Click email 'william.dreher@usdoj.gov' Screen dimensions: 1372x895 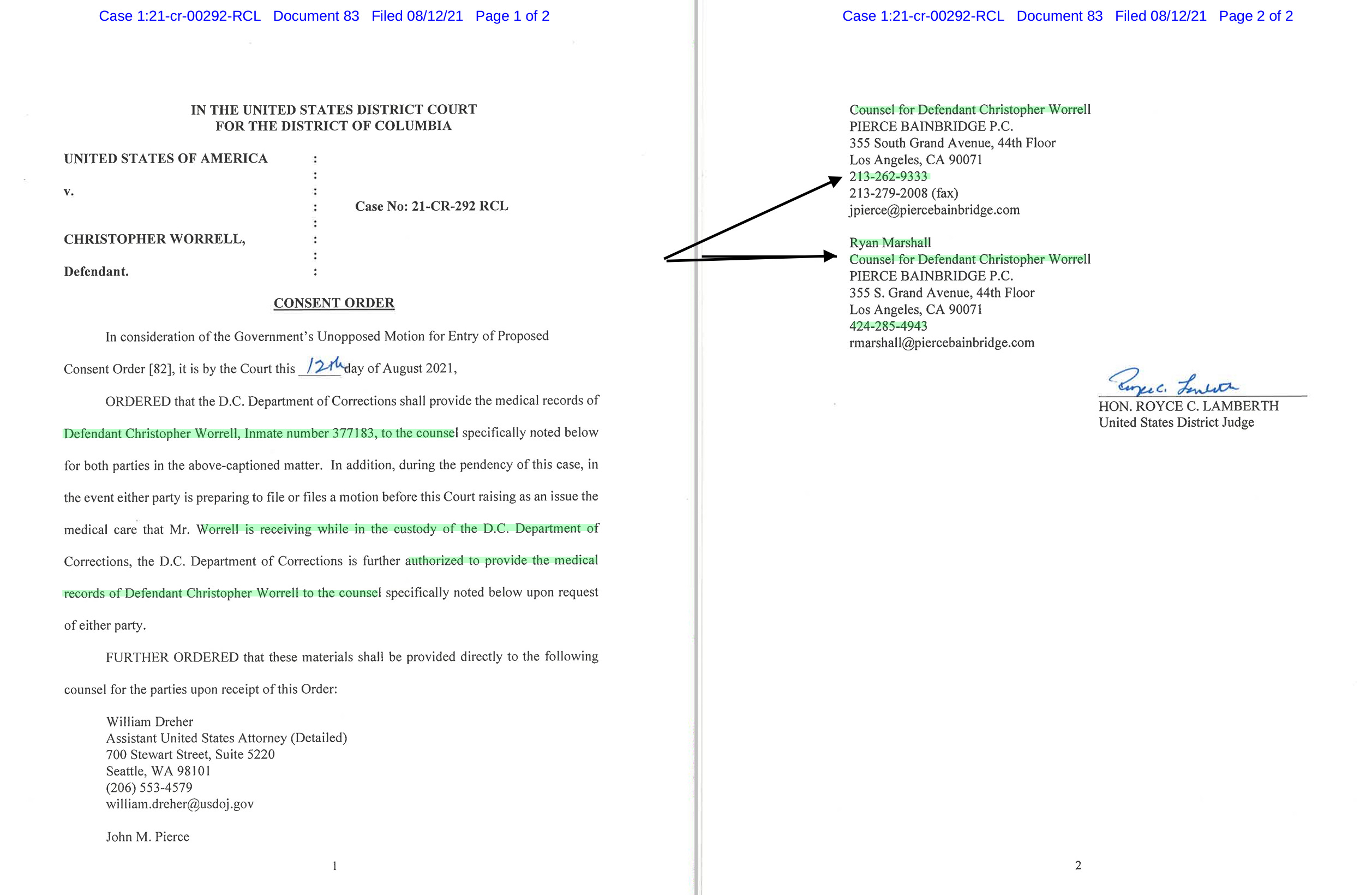click(180, 804)
